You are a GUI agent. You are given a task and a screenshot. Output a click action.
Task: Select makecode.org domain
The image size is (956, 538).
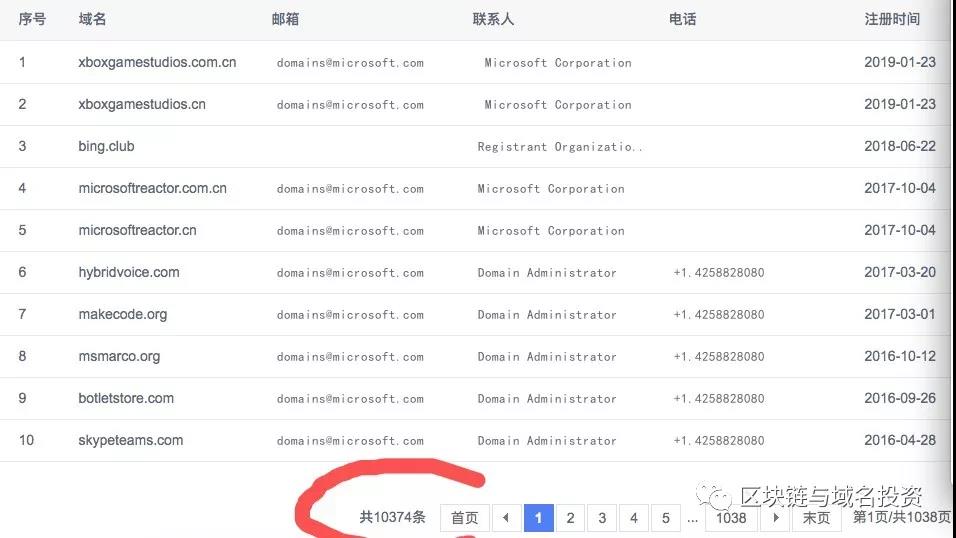[123, 315]
